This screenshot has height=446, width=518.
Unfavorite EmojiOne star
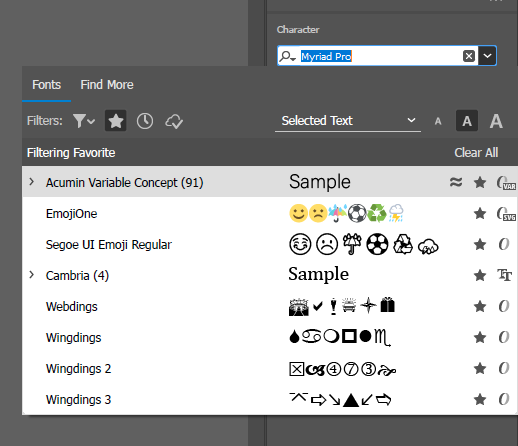480,213
